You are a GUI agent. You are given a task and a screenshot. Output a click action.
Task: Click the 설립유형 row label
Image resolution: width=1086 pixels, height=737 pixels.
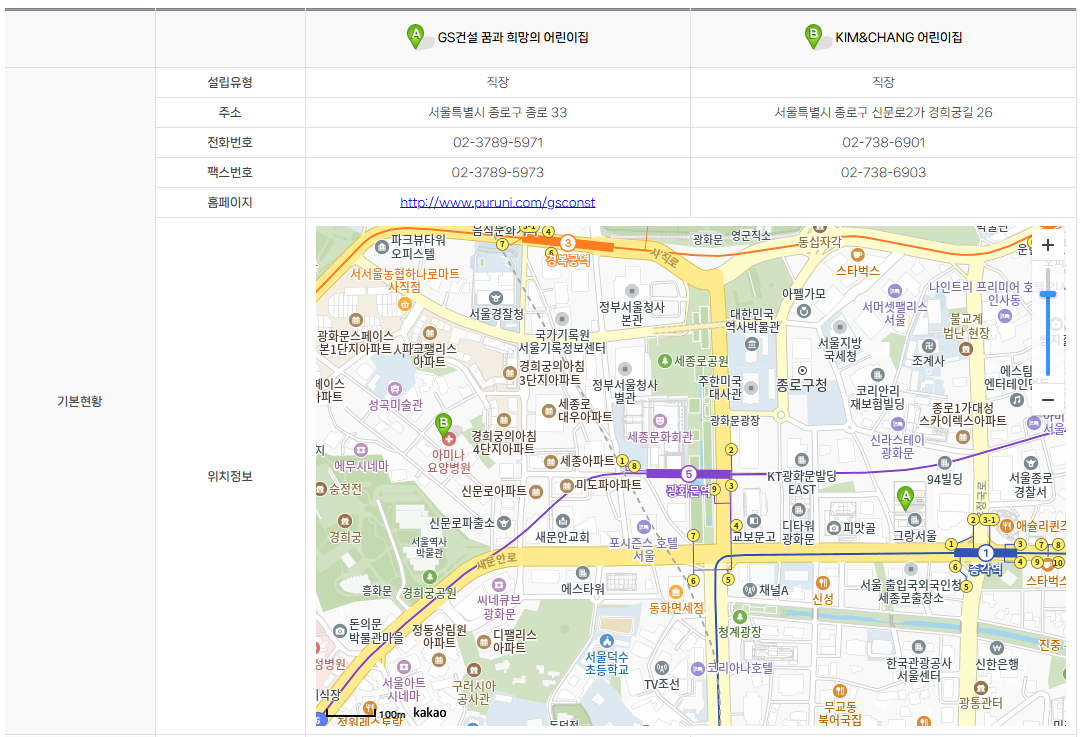coord(230,82)
